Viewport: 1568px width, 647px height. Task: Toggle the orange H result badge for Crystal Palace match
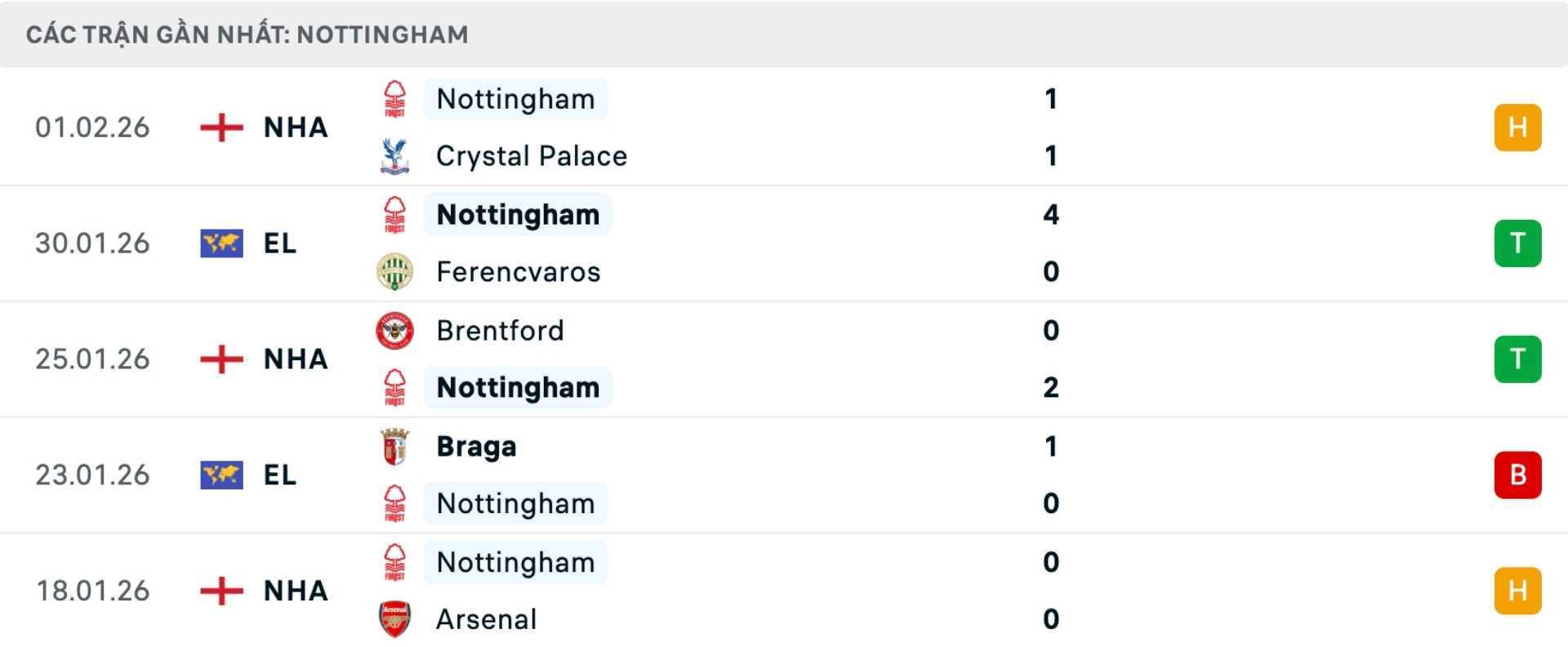click(x=1518, y=127)
